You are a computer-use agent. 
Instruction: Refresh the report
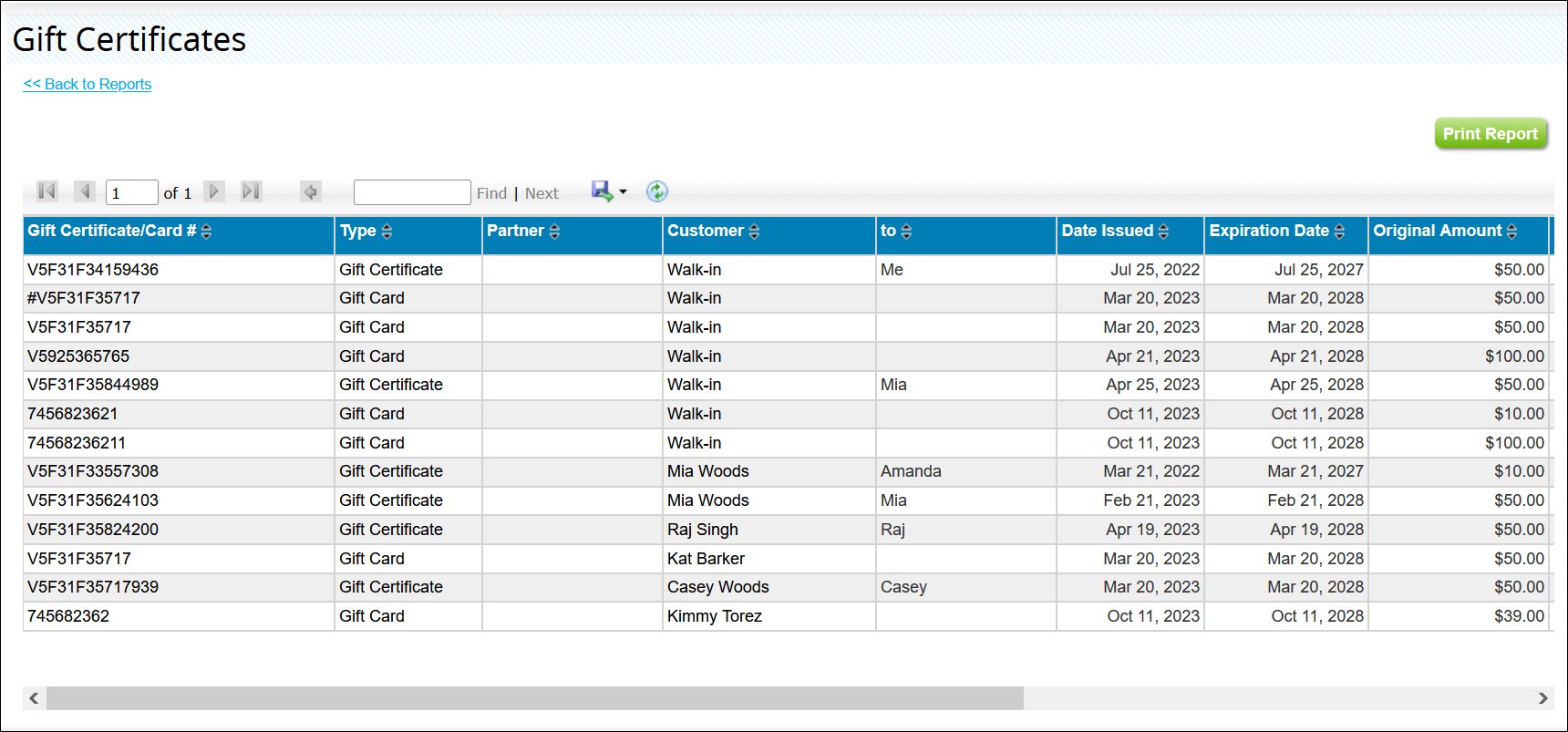(656, 191)
